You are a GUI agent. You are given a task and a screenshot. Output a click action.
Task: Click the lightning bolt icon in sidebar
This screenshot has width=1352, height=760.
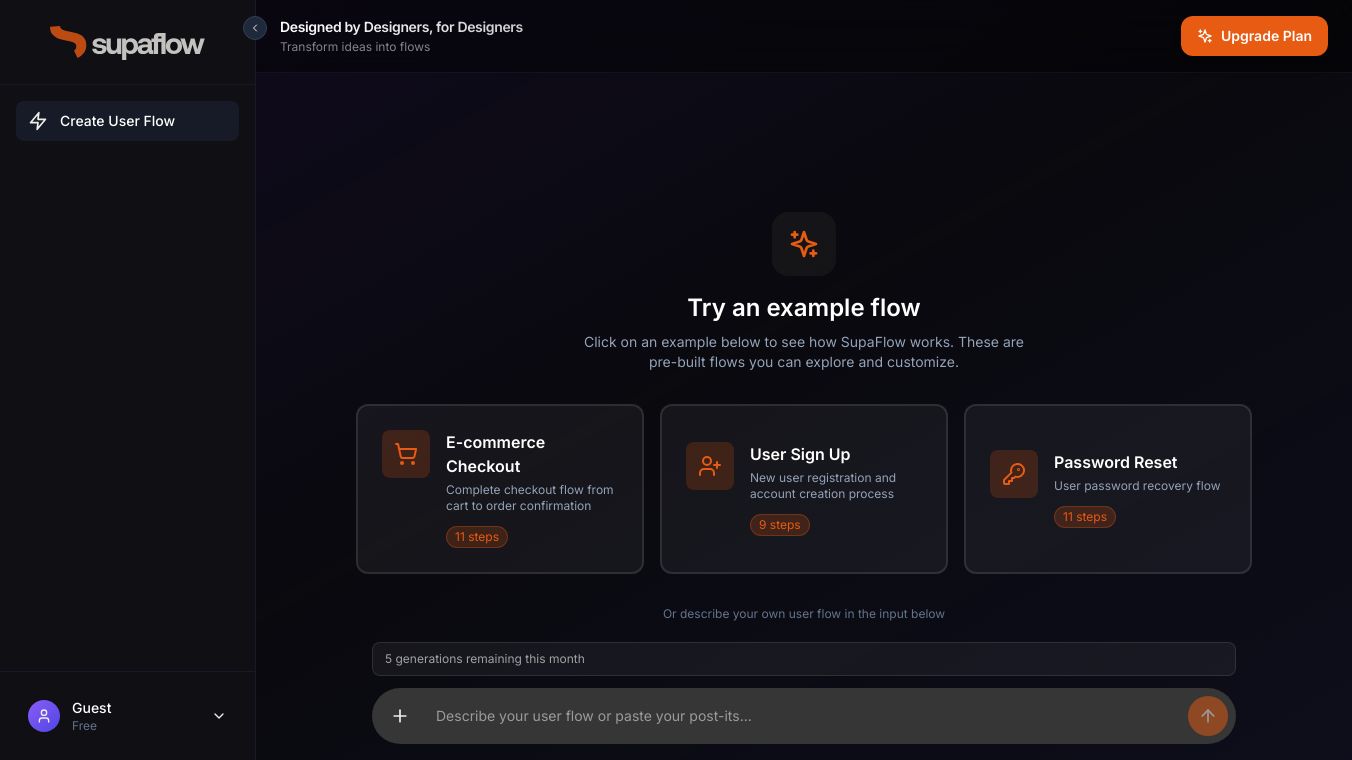coord(38,121)
